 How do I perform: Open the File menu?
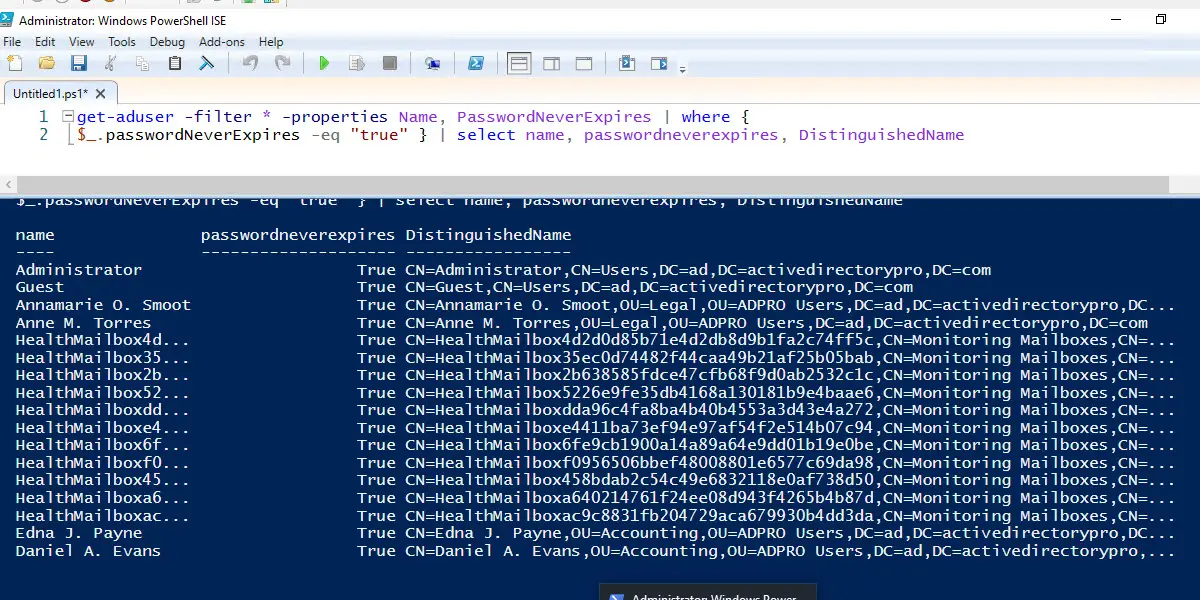click(12, 42)
